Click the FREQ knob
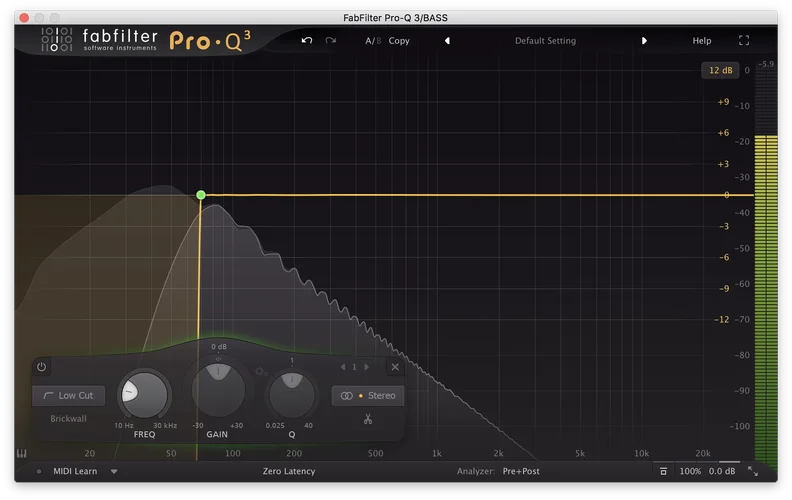 pyautogui.click(x=144, y=395)
